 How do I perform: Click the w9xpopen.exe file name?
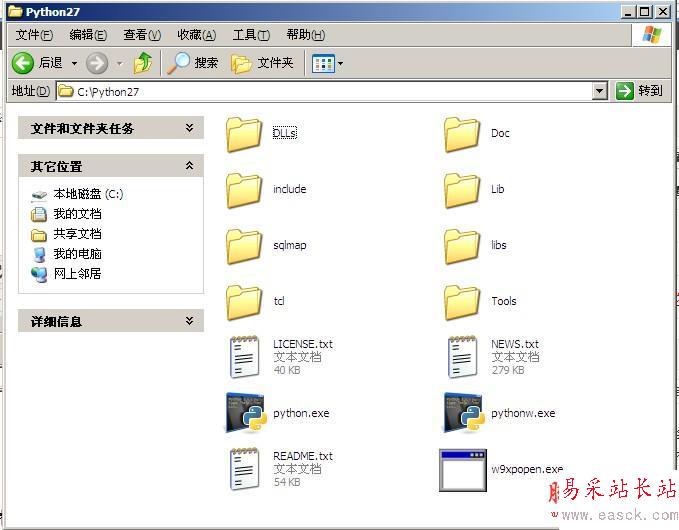click(x=527, y=469)
